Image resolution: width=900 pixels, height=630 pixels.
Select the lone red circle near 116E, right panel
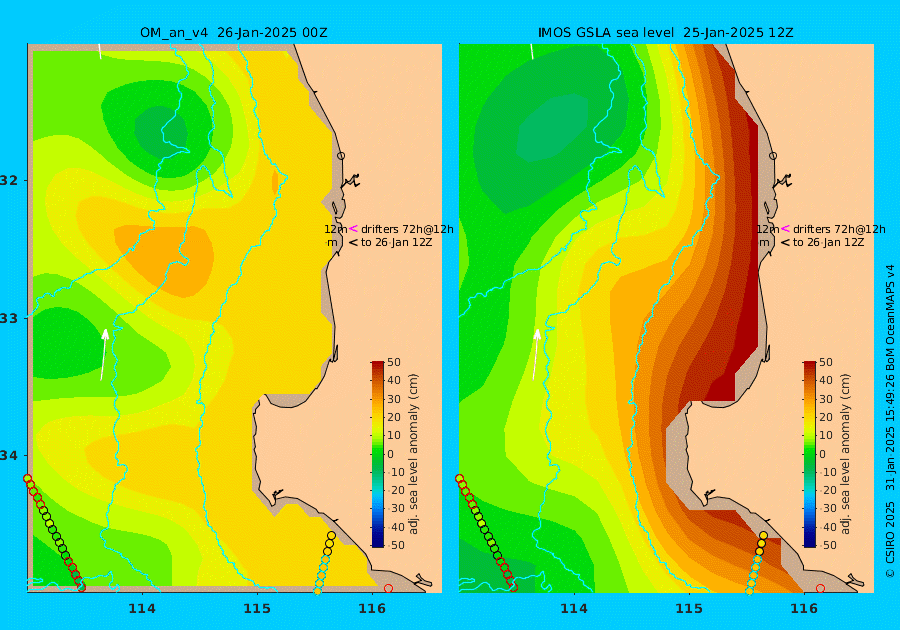coord(821,589)
